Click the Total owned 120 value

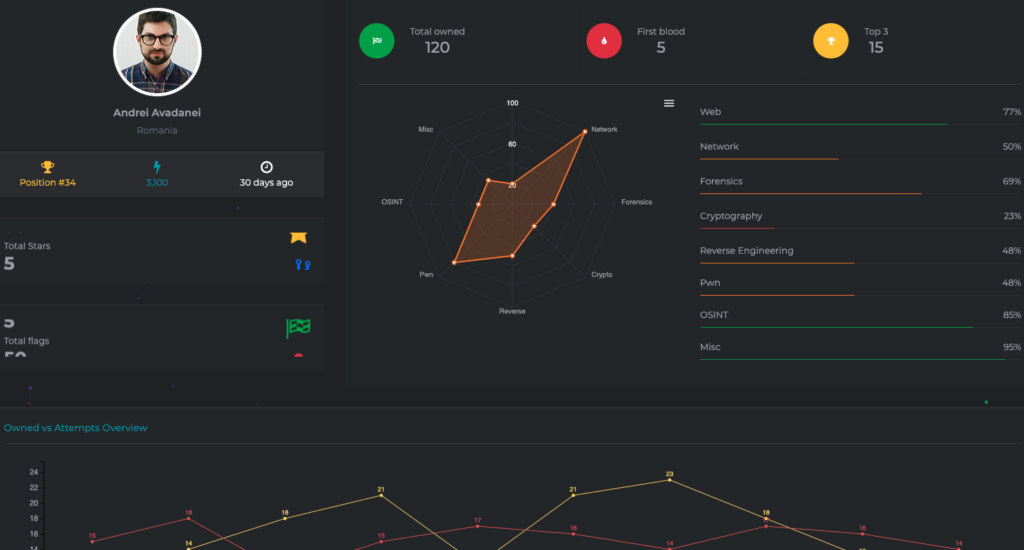click(437, 48)
